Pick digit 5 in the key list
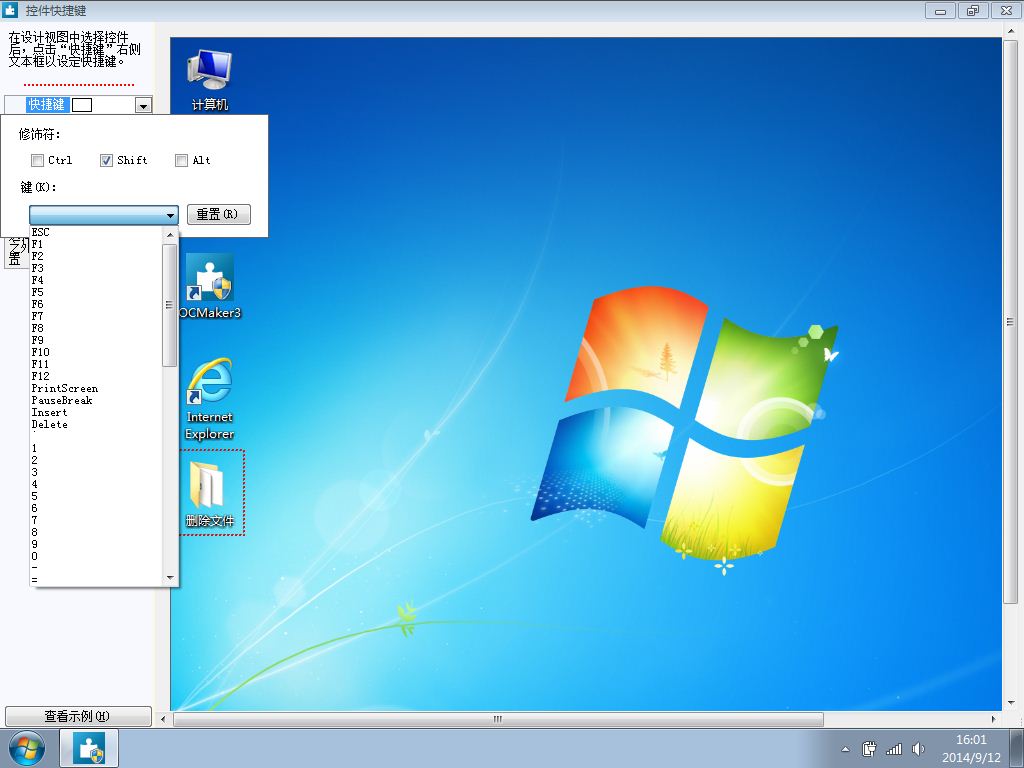The image size is (1024, 768). [95, 496]
